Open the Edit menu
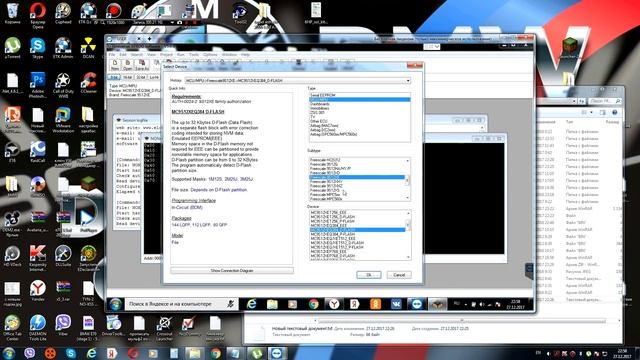Viewport: 640px width, 360px height. coord(123,54)
